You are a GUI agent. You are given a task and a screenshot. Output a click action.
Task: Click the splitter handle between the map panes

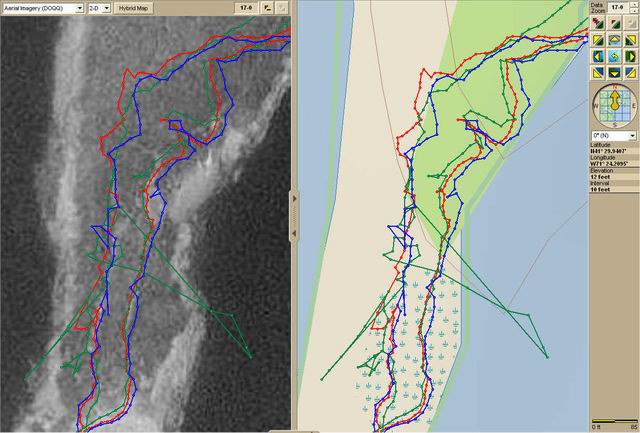pos(294,216)
